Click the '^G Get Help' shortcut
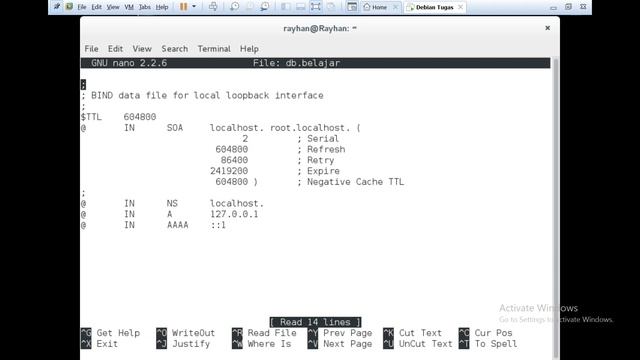This screenshot has width=640, height=360. (x=110, y=333)
